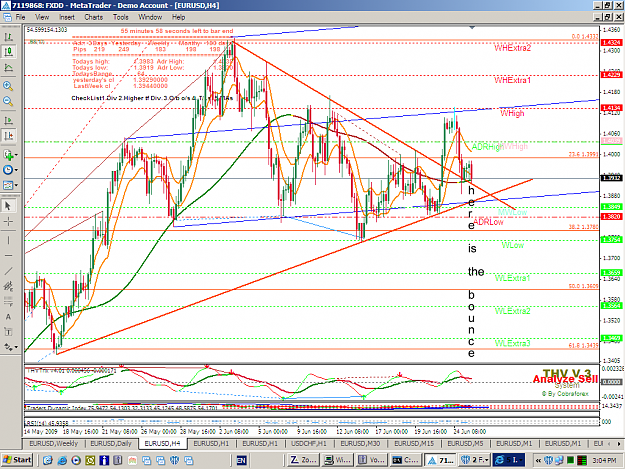
Task: Switch to the 'Wi...' taskbar window
Action: coord(338,460)
